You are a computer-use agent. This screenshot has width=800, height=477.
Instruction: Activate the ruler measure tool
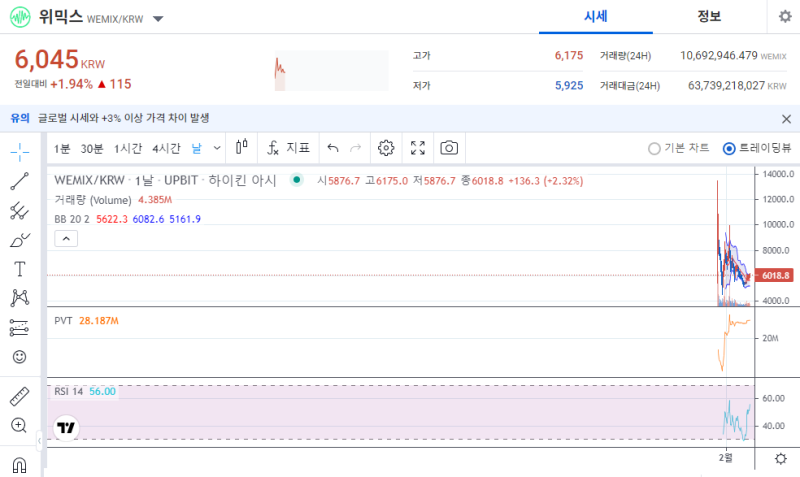tap(19, 396)
